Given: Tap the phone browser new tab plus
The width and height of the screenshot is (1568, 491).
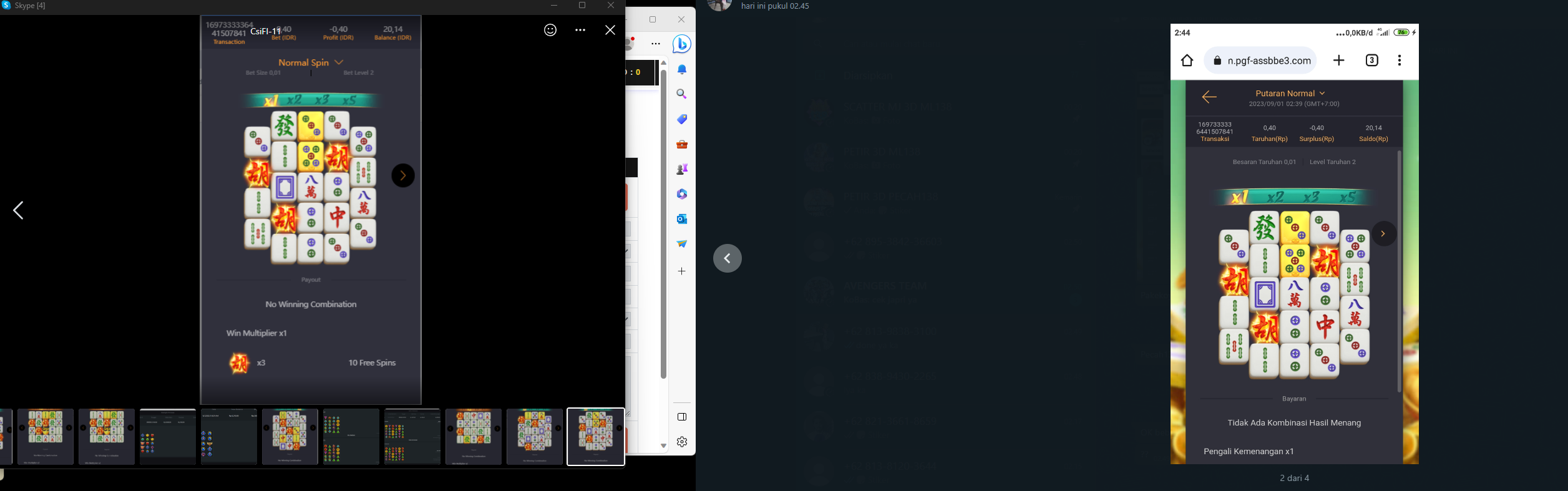Looking at the screenshot, I should [x=1339, y=61].
